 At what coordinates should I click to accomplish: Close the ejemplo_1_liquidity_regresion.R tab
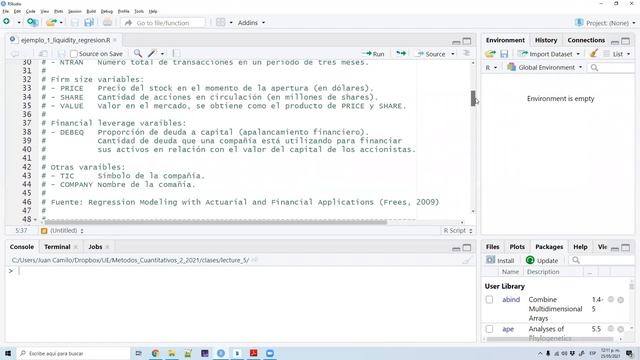coord(115,40)
